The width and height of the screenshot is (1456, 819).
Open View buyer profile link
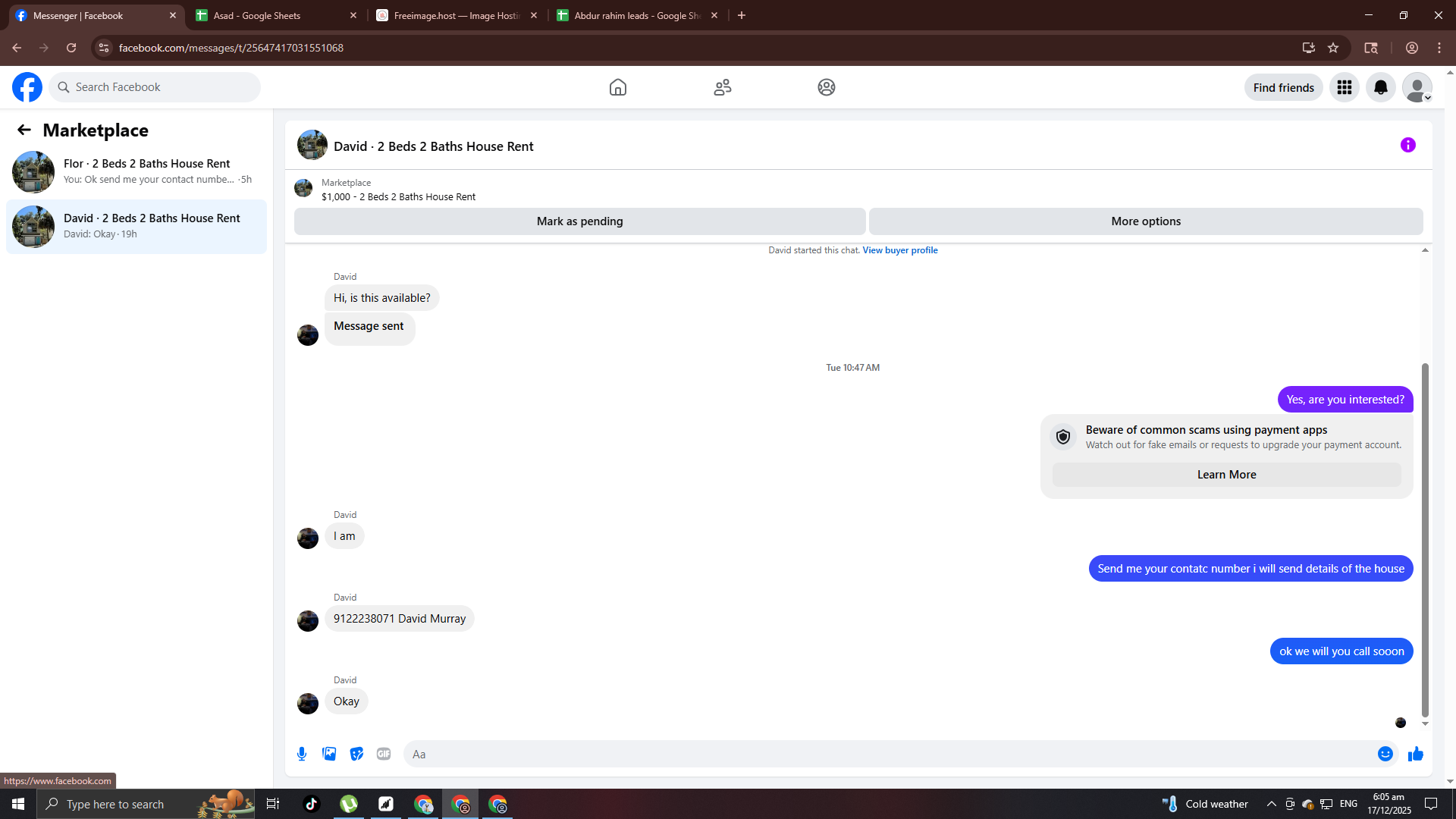(899, 250)
